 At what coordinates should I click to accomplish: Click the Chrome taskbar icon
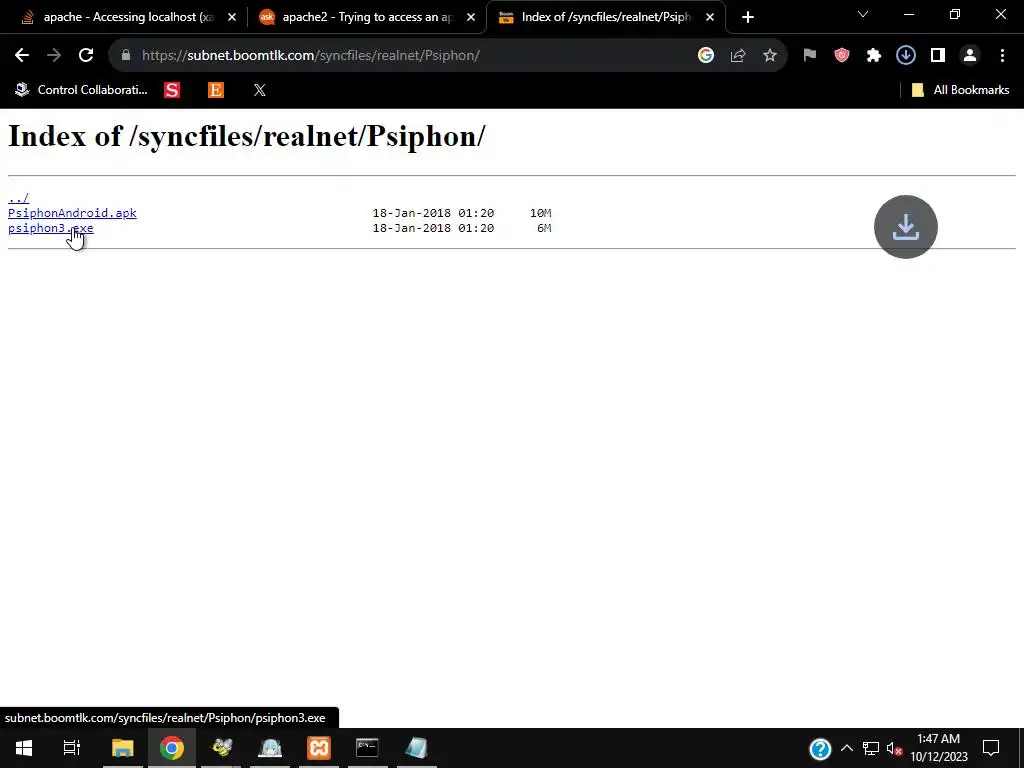172,748
